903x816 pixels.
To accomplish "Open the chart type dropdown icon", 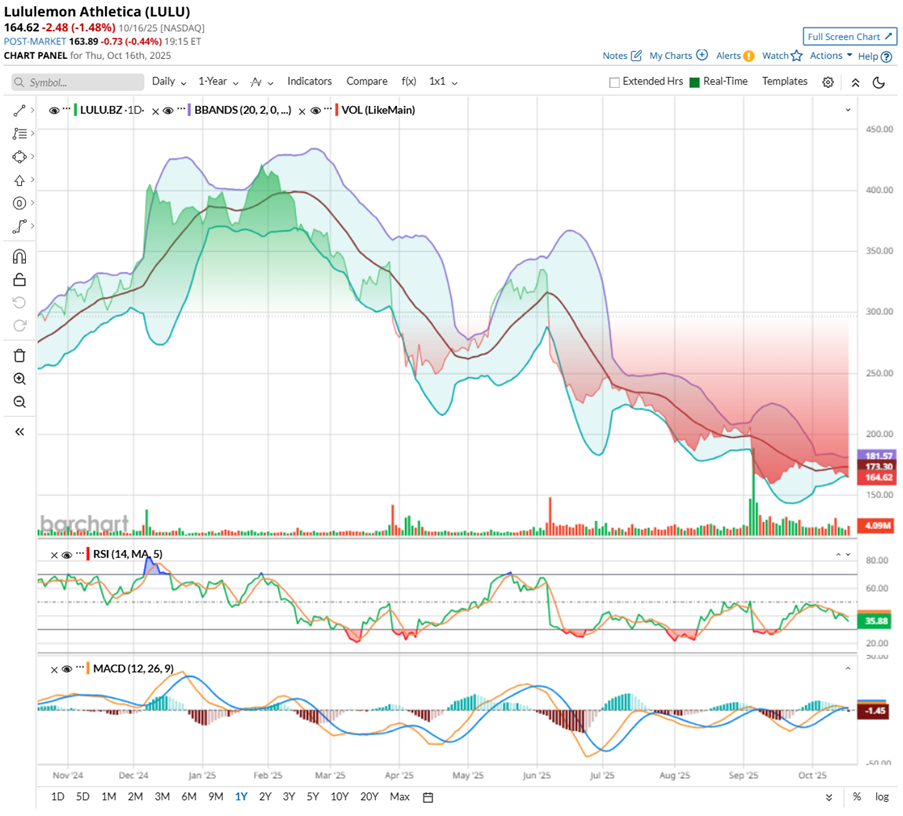I will [x=261, y=82].
